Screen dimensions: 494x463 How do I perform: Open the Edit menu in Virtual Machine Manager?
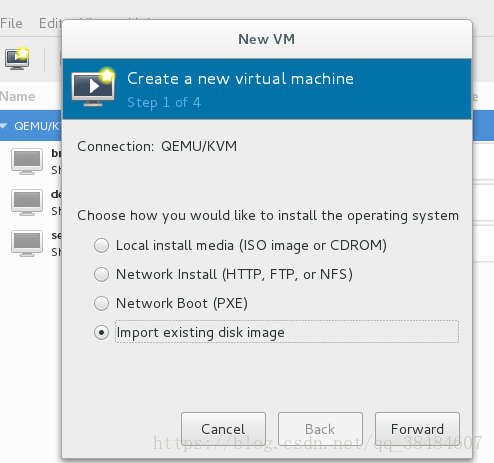tap(50, 23)
